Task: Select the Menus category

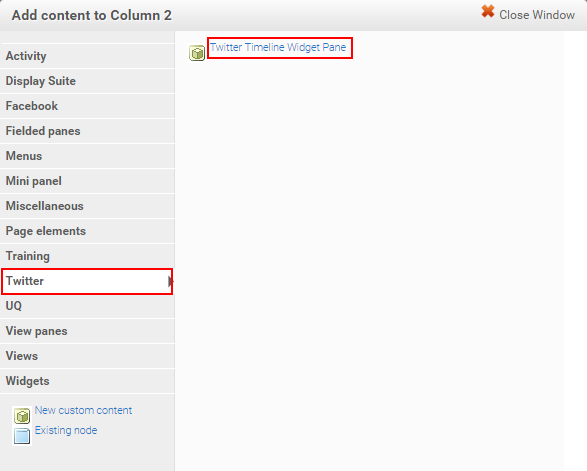Action: point(87,156)
